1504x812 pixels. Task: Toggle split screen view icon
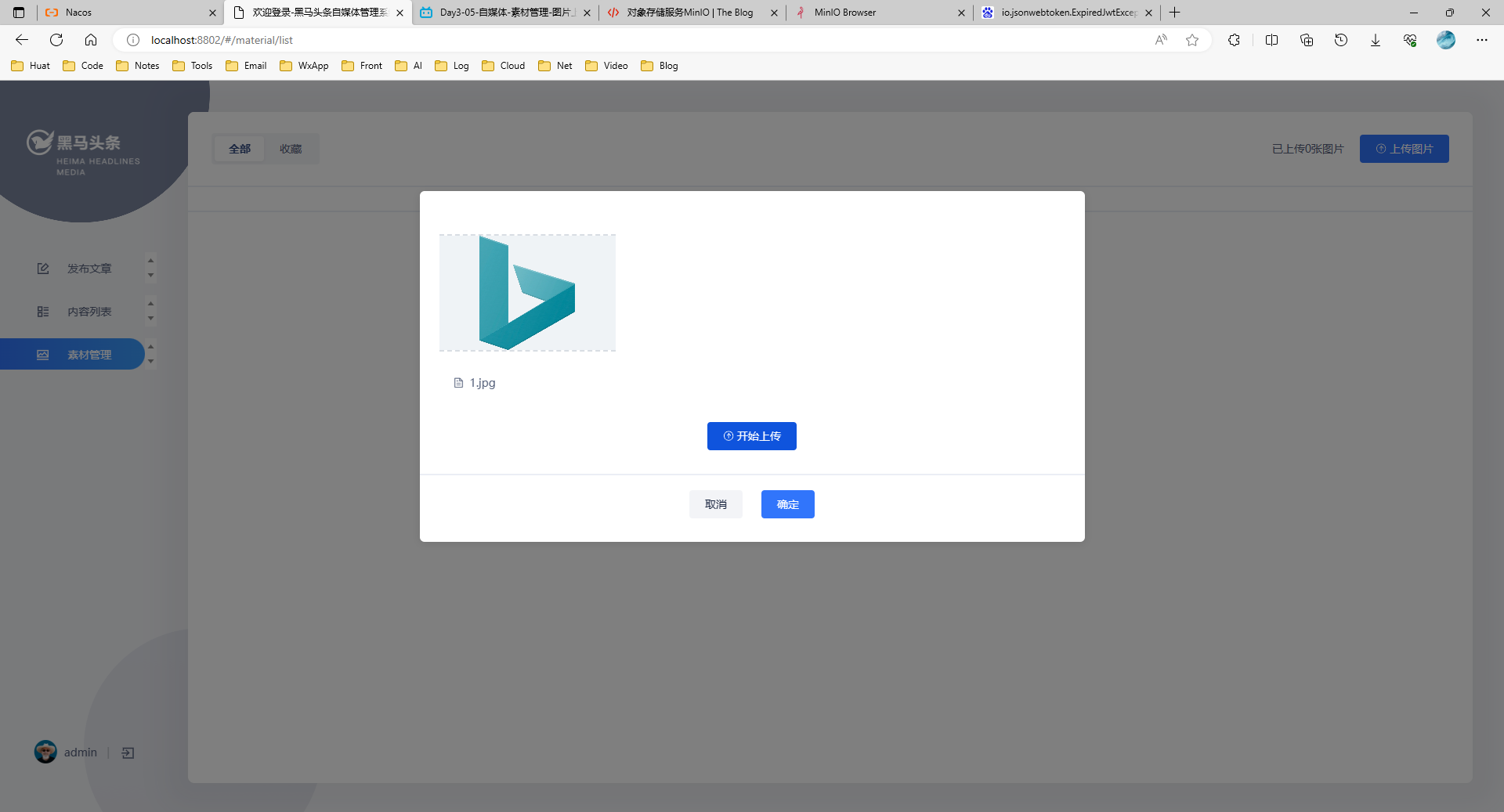(1271, 40)
